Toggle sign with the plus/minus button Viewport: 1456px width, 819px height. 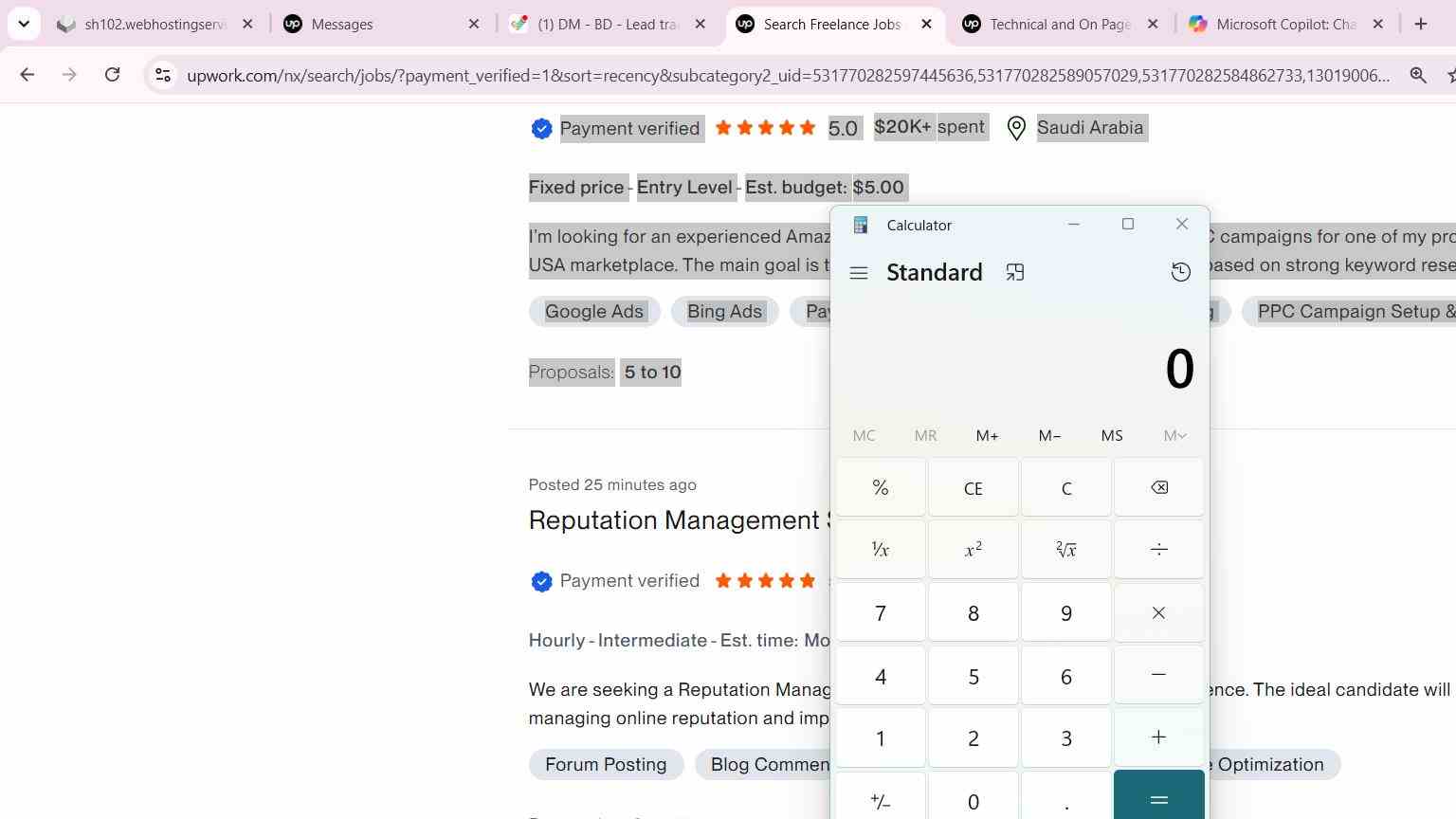[x=880, y=801]
